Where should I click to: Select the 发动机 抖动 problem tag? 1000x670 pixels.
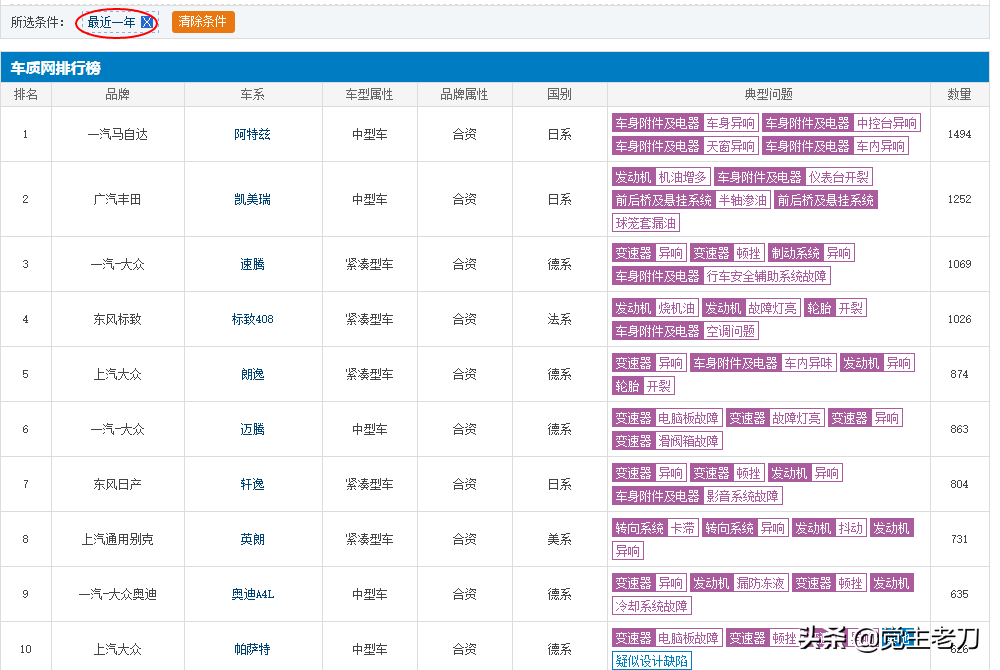point(829,528)
